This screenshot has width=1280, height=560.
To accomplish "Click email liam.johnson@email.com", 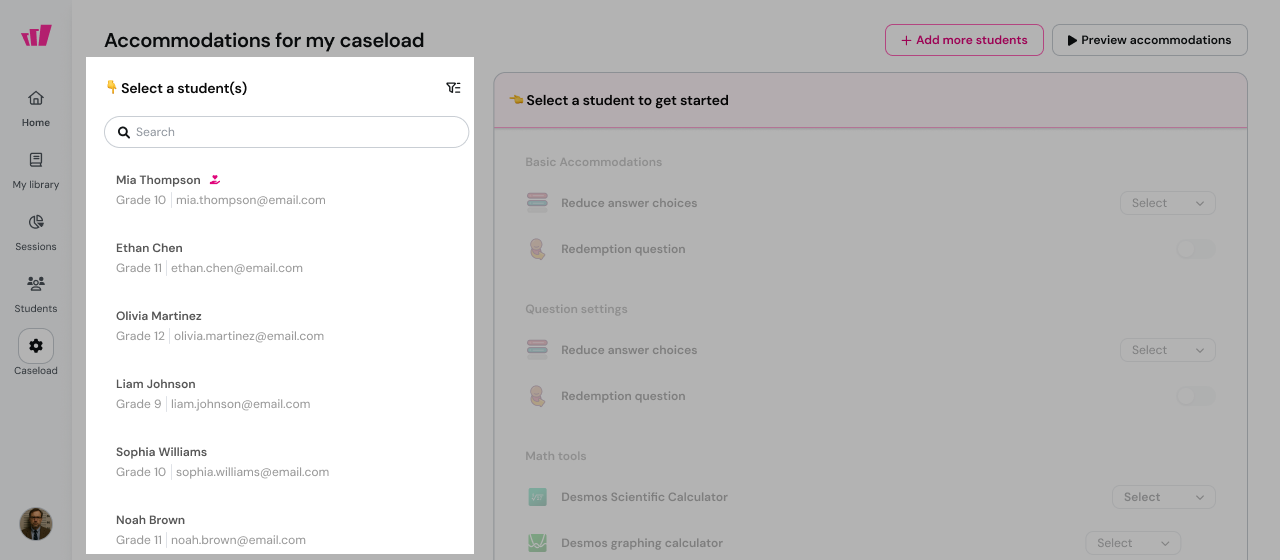I will 239,404.
